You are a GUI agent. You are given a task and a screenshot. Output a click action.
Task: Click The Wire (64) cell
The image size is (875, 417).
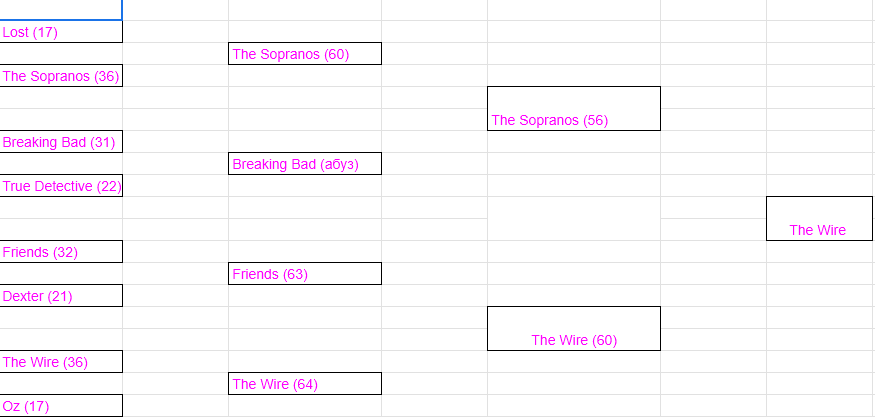tap(304, 384)
